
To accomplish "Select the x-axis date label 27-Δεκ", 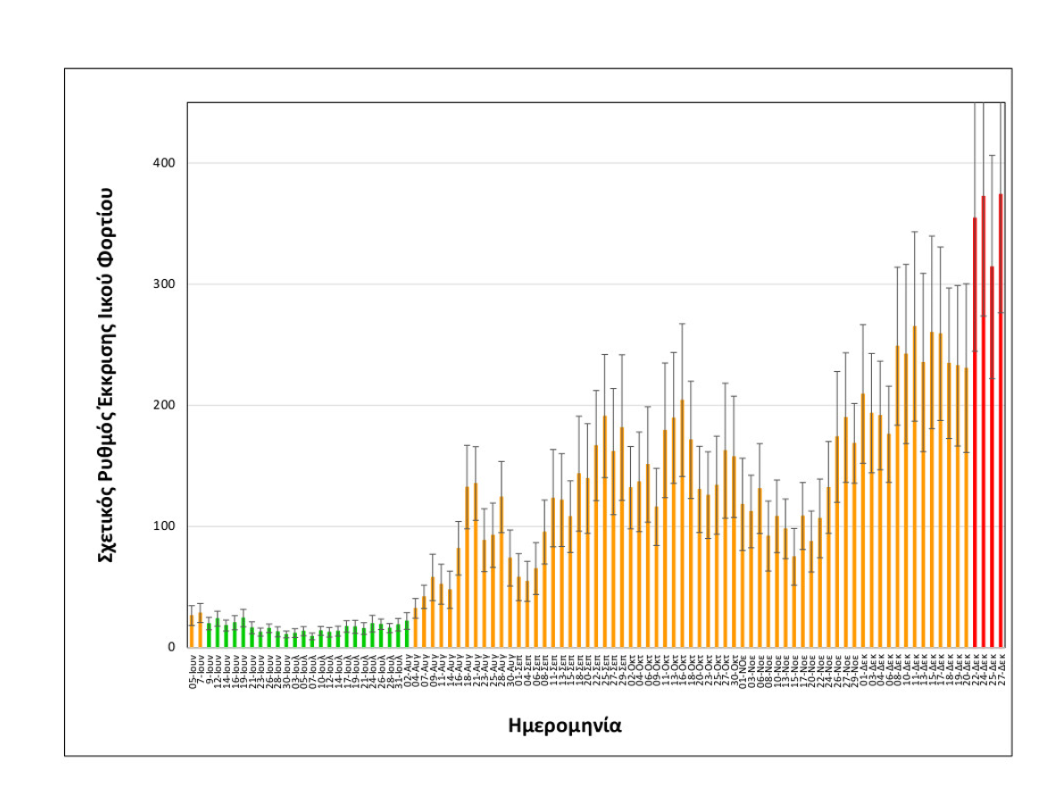I will click(x=1001, y=663).
